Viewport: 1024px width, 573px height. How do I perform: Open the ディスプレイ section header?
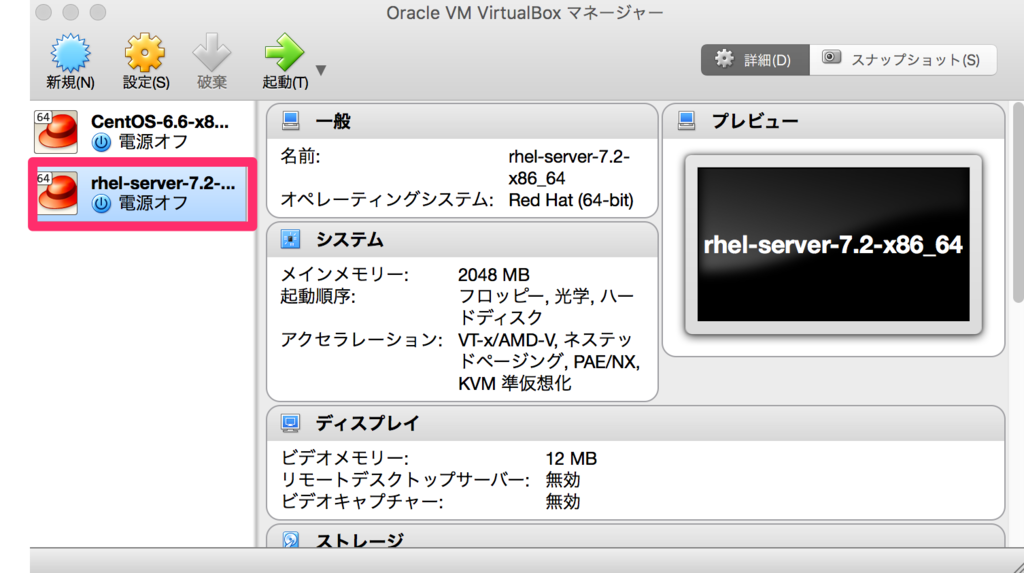[635, 423]
